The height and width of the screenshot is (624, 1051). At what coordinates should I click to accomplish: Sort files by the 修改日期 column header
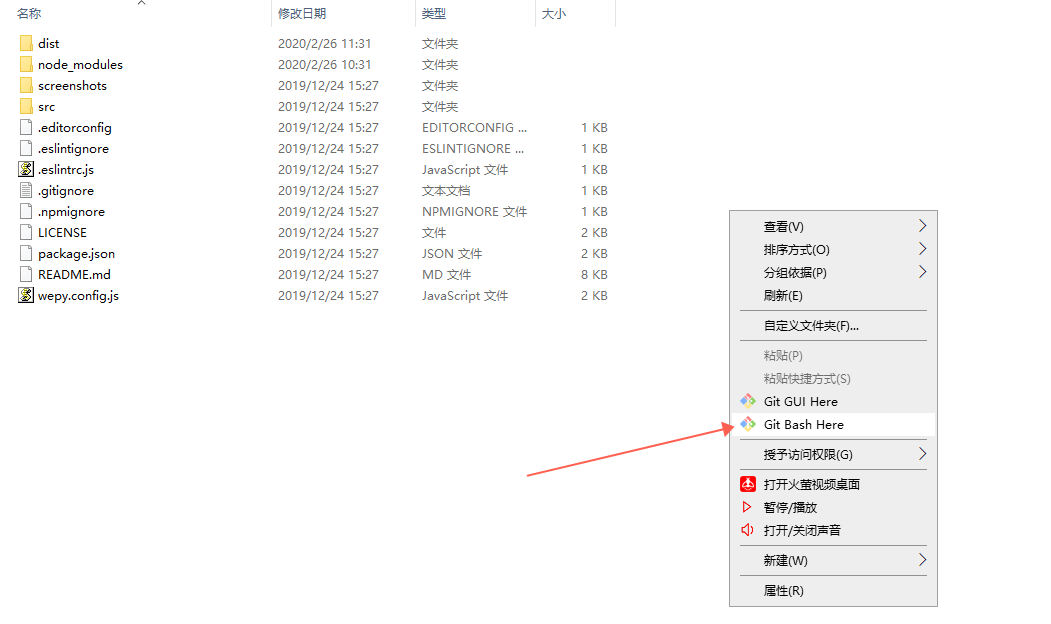tap(300, 14)
